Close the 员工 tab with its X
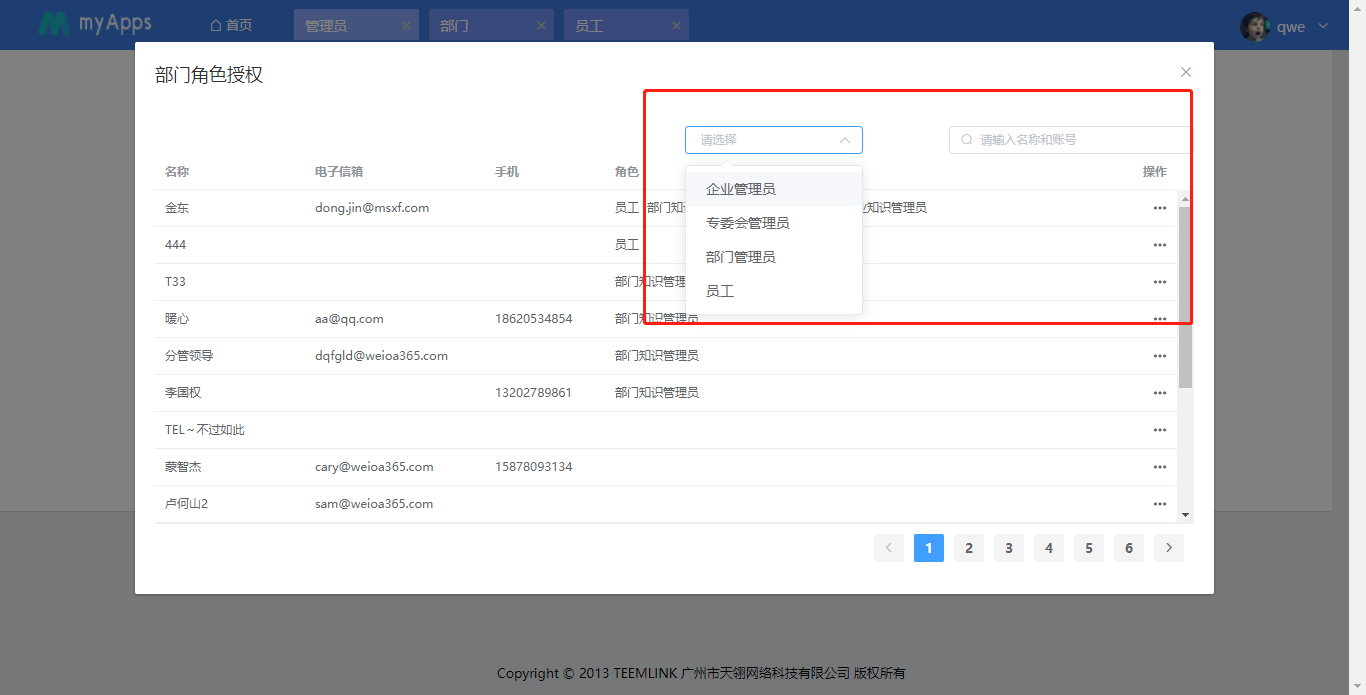 677,26
